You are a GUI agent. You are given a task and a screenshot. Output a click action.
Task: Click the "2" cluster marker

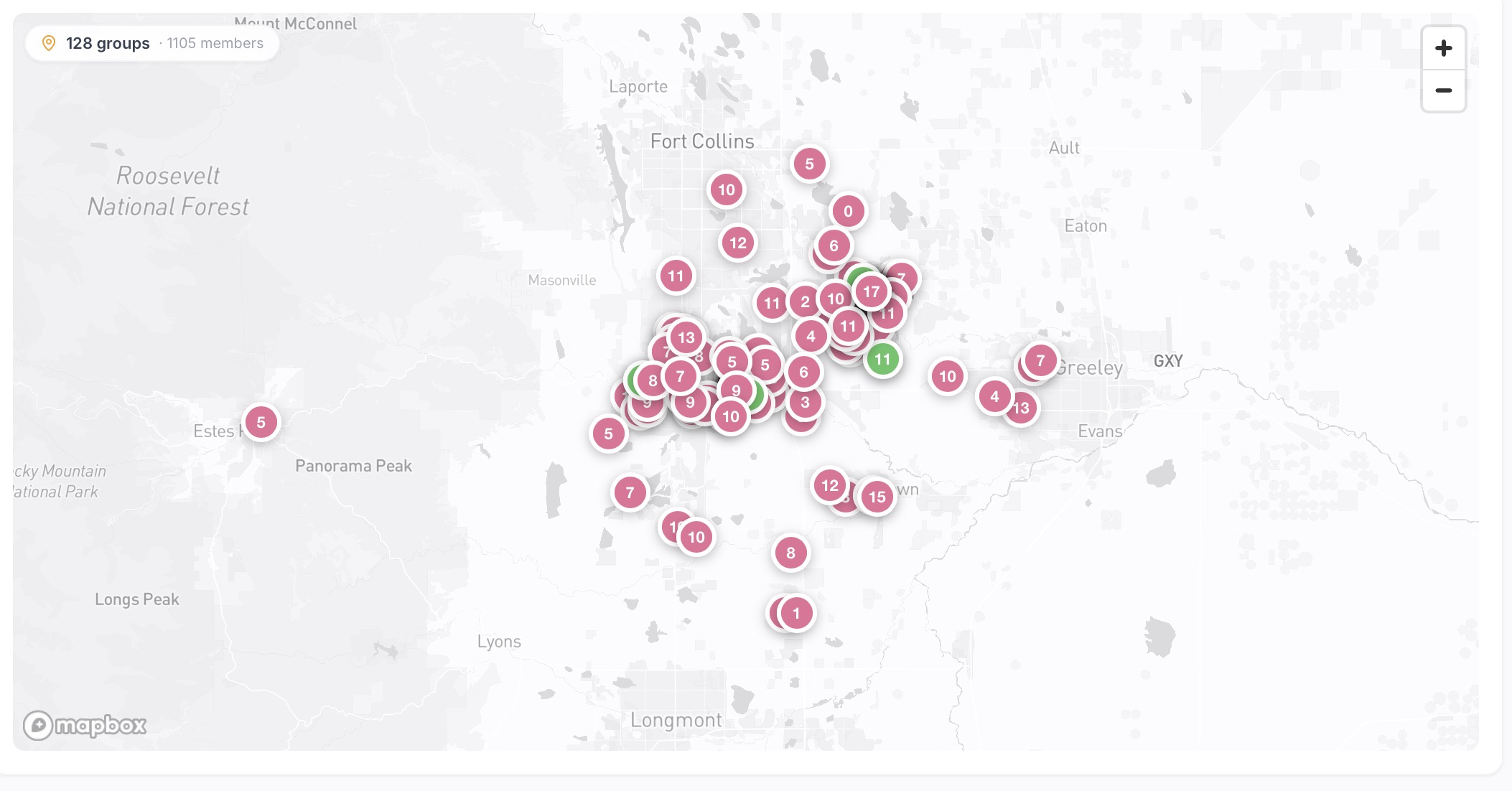coord(806,302)
